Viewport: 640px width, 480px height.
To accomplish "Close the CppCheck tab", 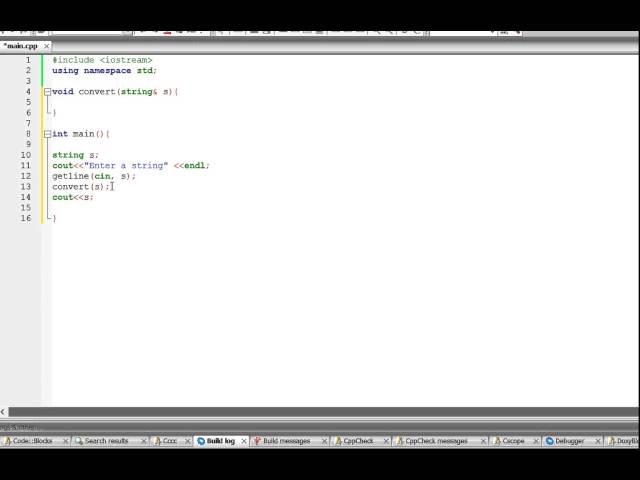I will [386, 441].
